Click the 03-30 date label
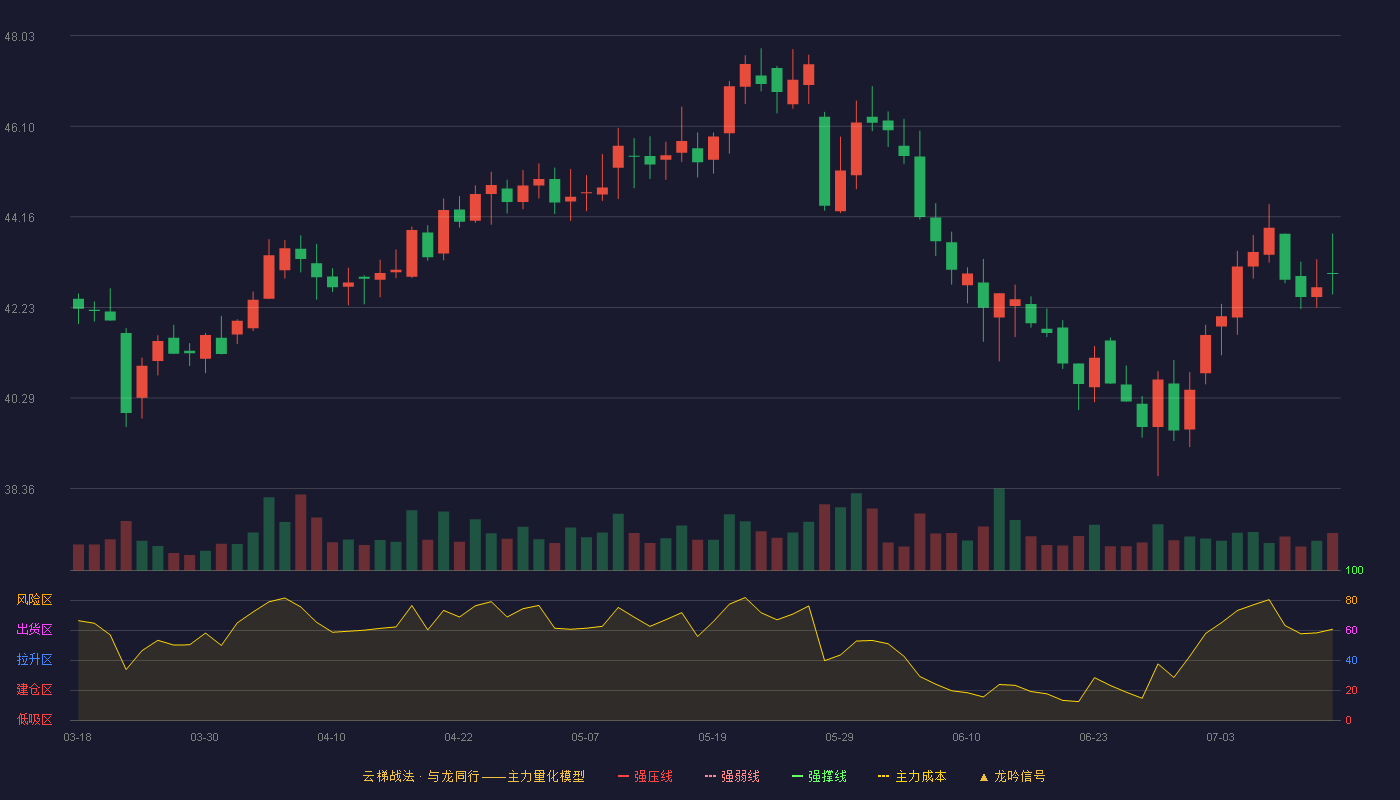 (204, 737)
